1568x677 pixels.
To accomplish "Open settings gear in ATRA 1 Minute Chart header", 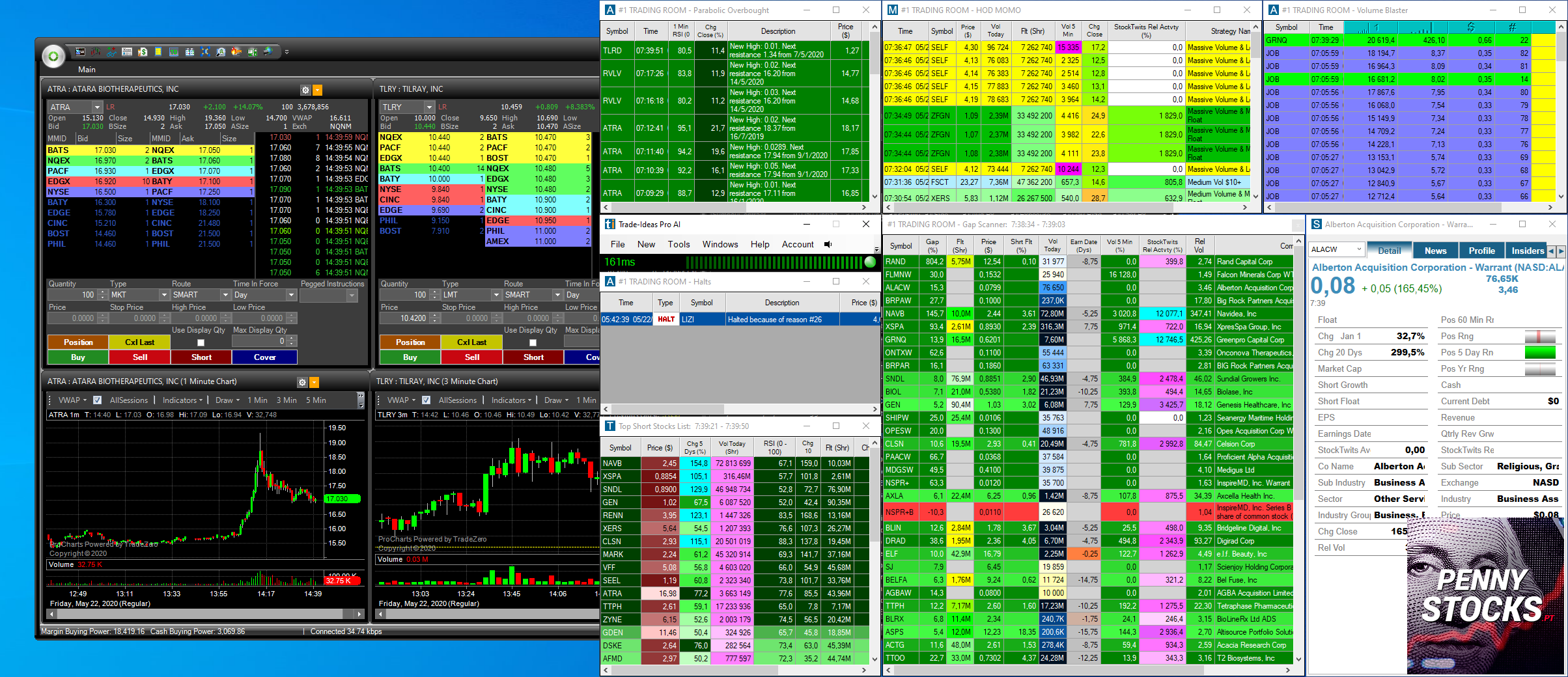I will tap(301, 382).
